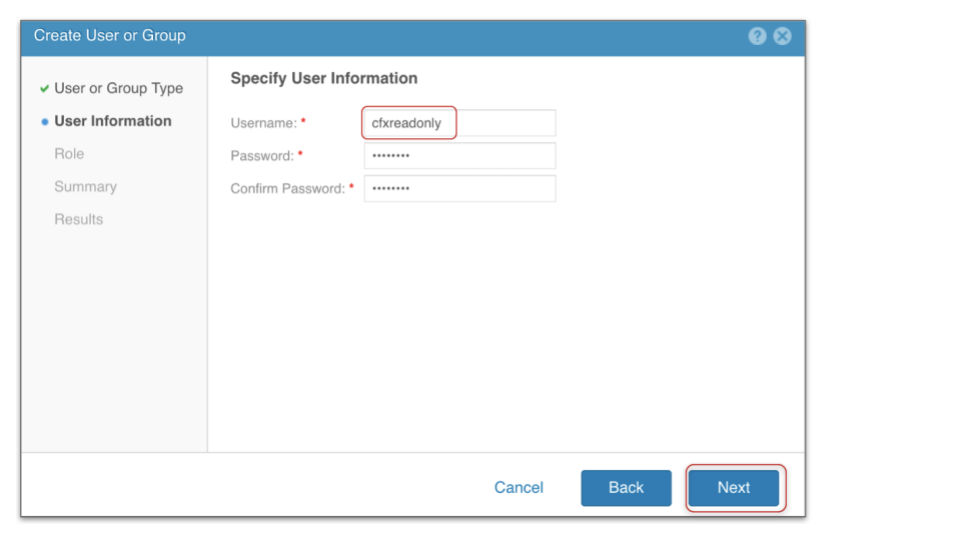Close the Create User or Group dialog
The height and width of the screenshot is (540, 960).
pyautogui.click(x=782, y=36)
